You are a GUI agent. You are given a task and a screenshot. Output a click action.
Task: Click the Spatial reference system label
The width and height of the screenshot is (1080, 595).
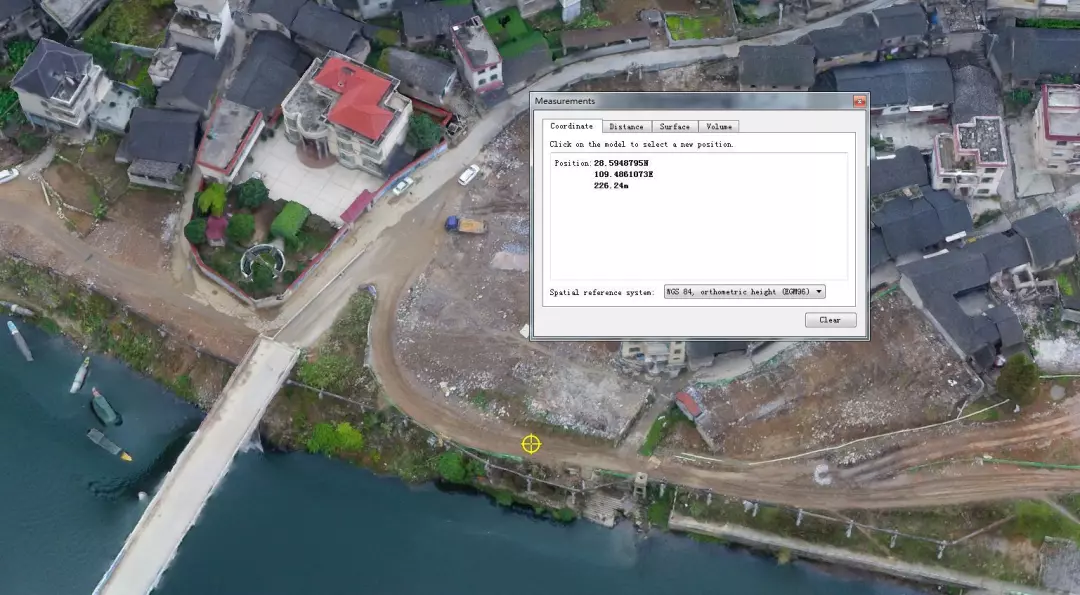(602, 292)
